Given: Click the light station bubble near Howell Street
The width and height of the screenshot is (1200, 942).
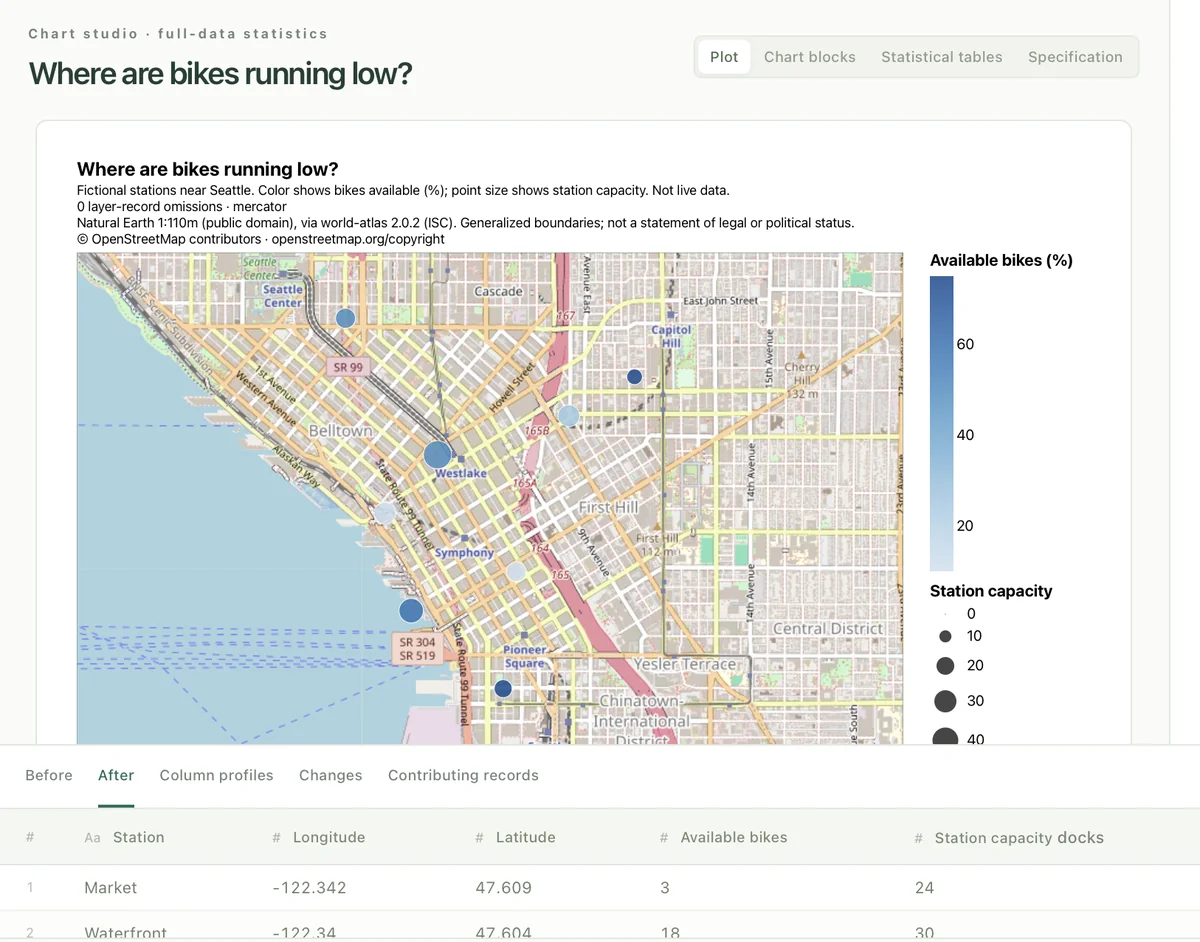Looking at the screenshot, I should [x=568, y=415].
